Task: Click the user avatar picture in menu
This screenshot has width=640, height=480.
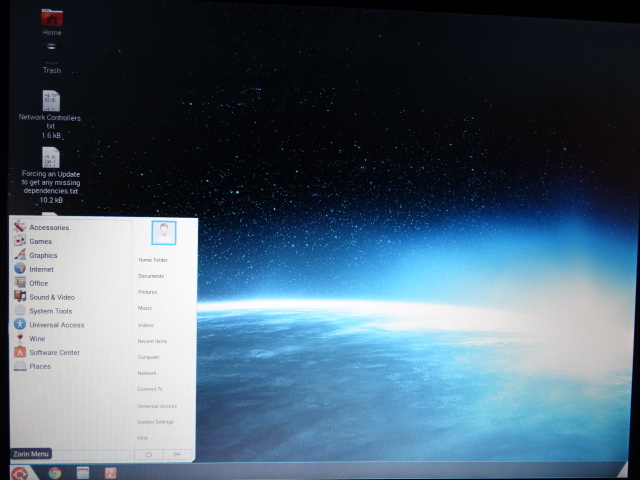Action: pos(163,232)
